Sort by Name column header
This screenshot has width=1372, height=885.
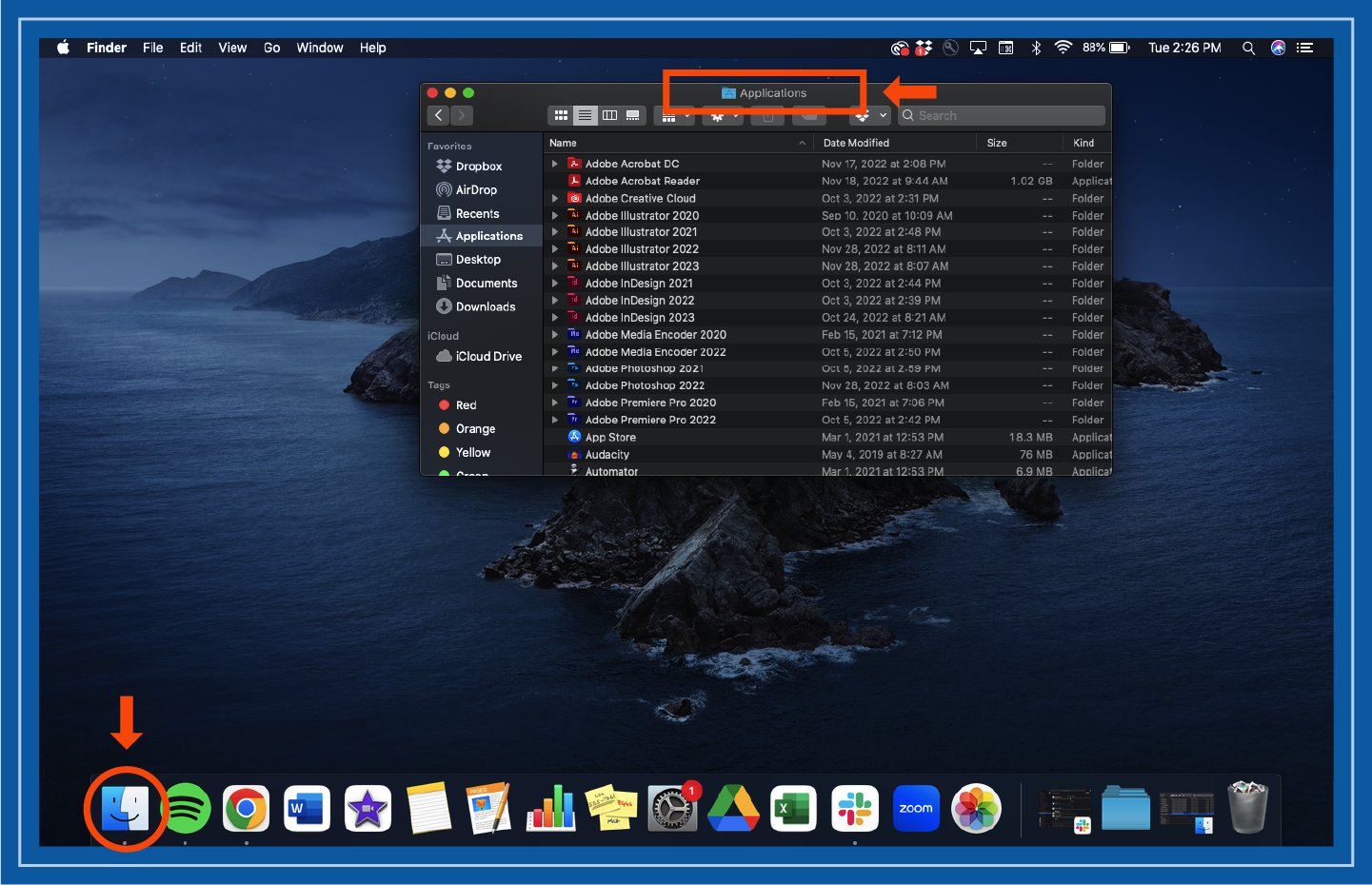tap(679, 143)
